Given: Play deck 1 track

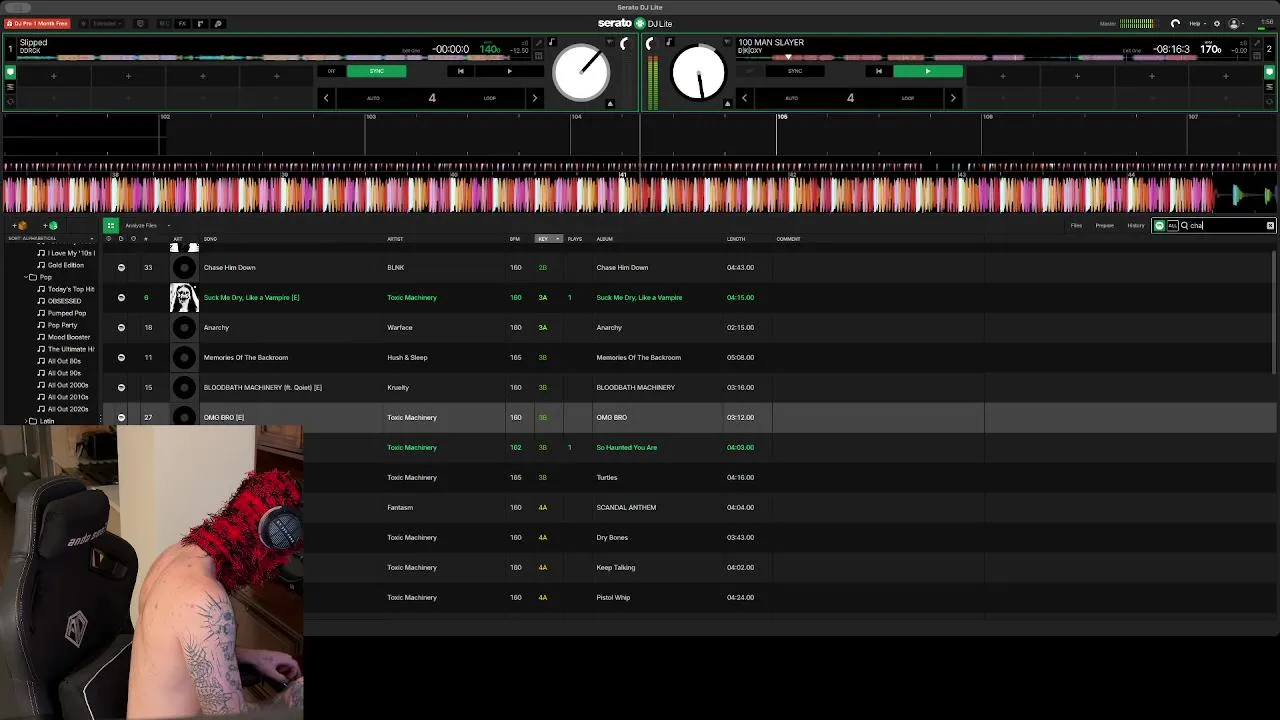Looking at the screenshot, I should pos(509,71).
